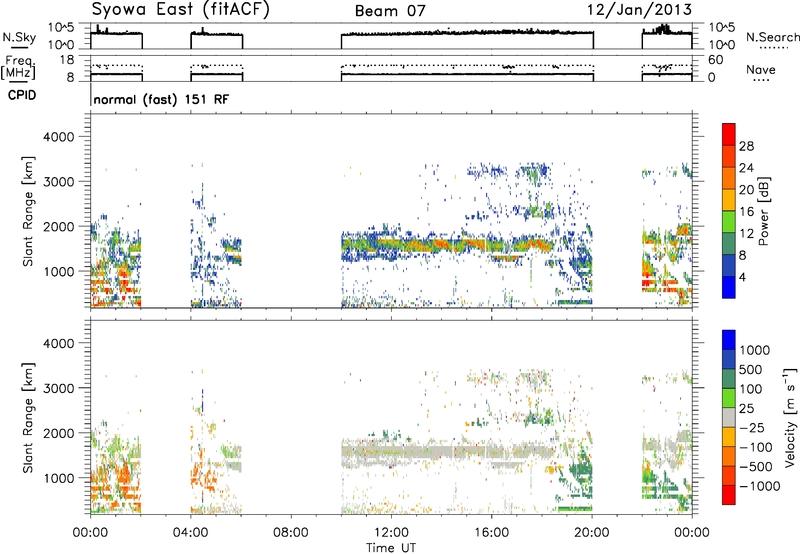
Task: Click the 'CPID' row label
Action: pyautogui.click(x=22, y=95)
